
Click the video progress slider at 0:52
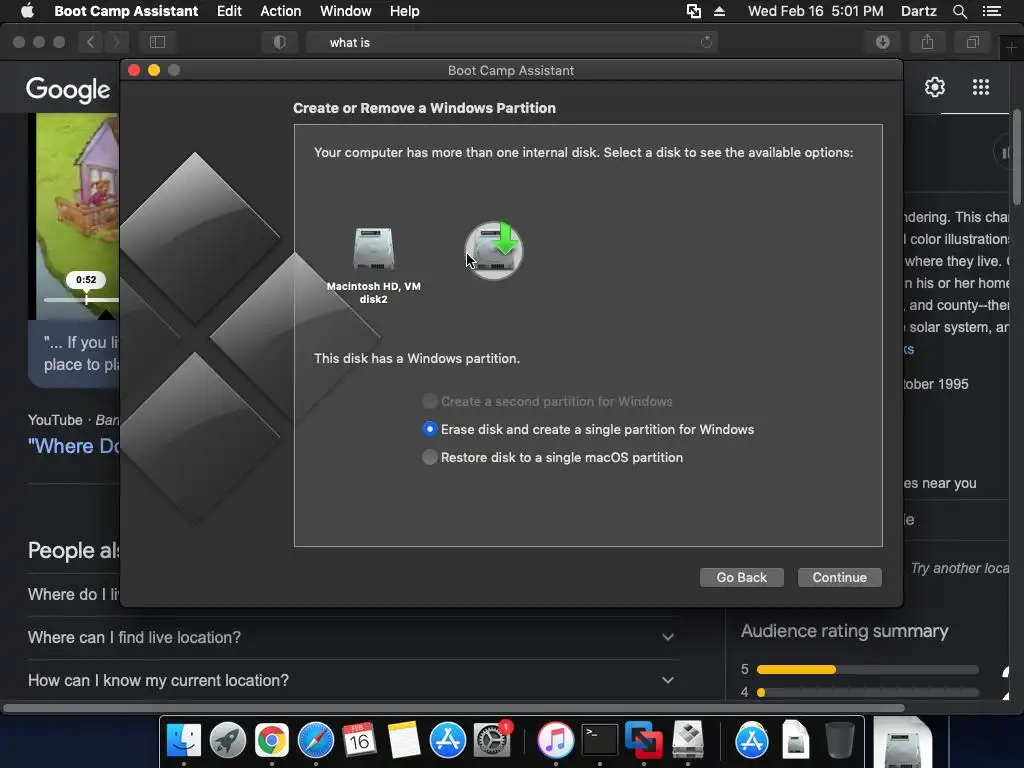click(86, 299)
